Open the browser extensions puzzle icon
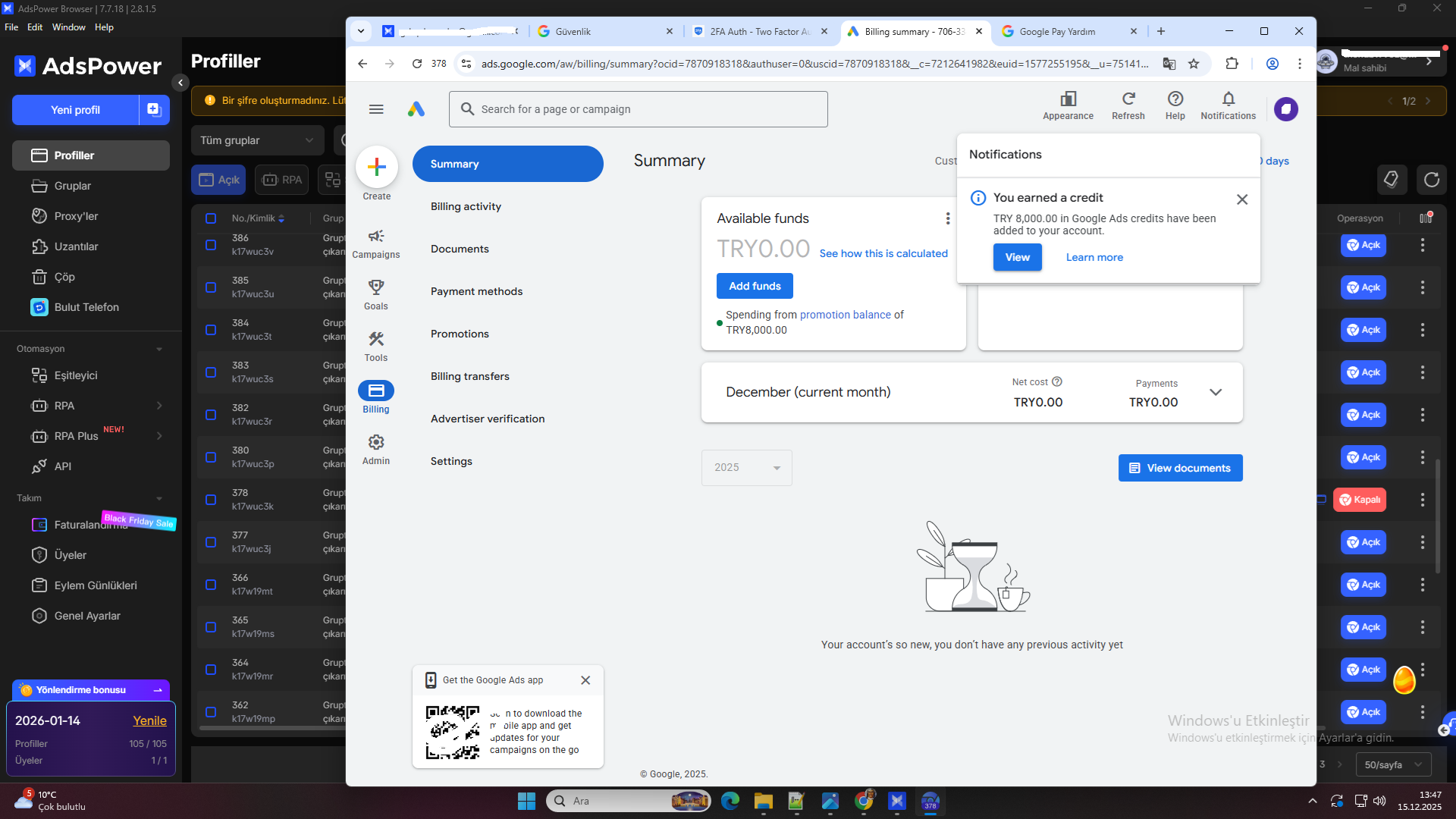The height and width of the screenshot is (819, 1456). 1232,64
